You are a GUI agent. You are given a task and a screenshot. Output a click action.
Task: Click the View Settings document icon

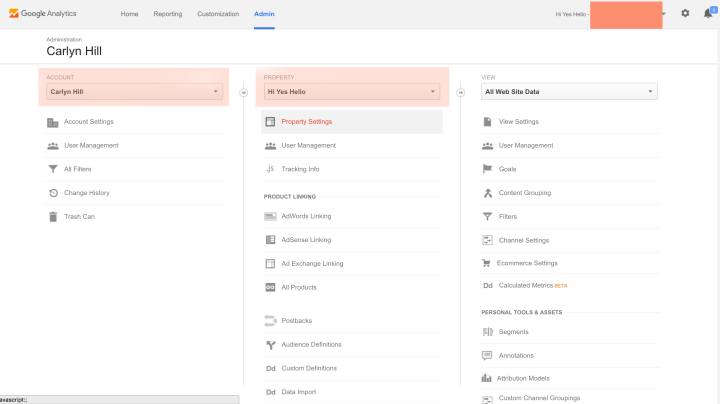[487, 122]
